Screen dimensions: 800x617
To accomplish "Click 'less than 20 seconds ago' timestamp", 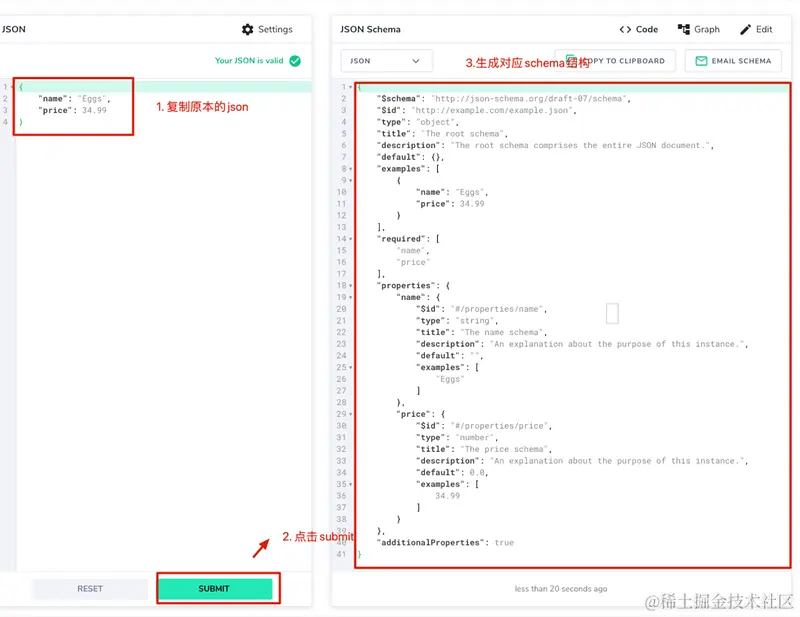I will point(561,588).
